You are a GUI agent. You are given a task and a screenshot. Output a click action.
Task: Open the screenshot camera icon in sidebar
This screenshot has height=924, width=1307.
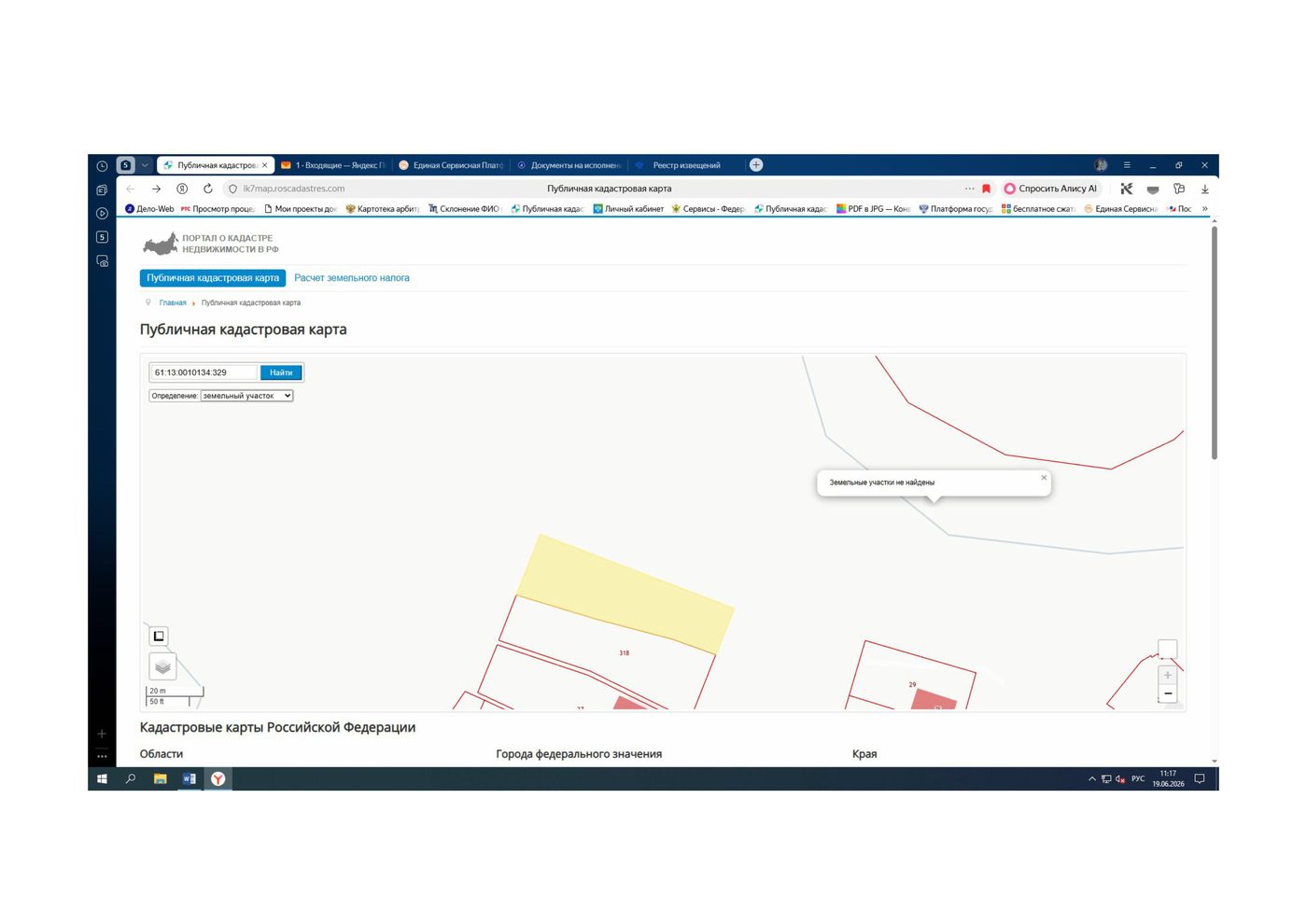point(102,261)
